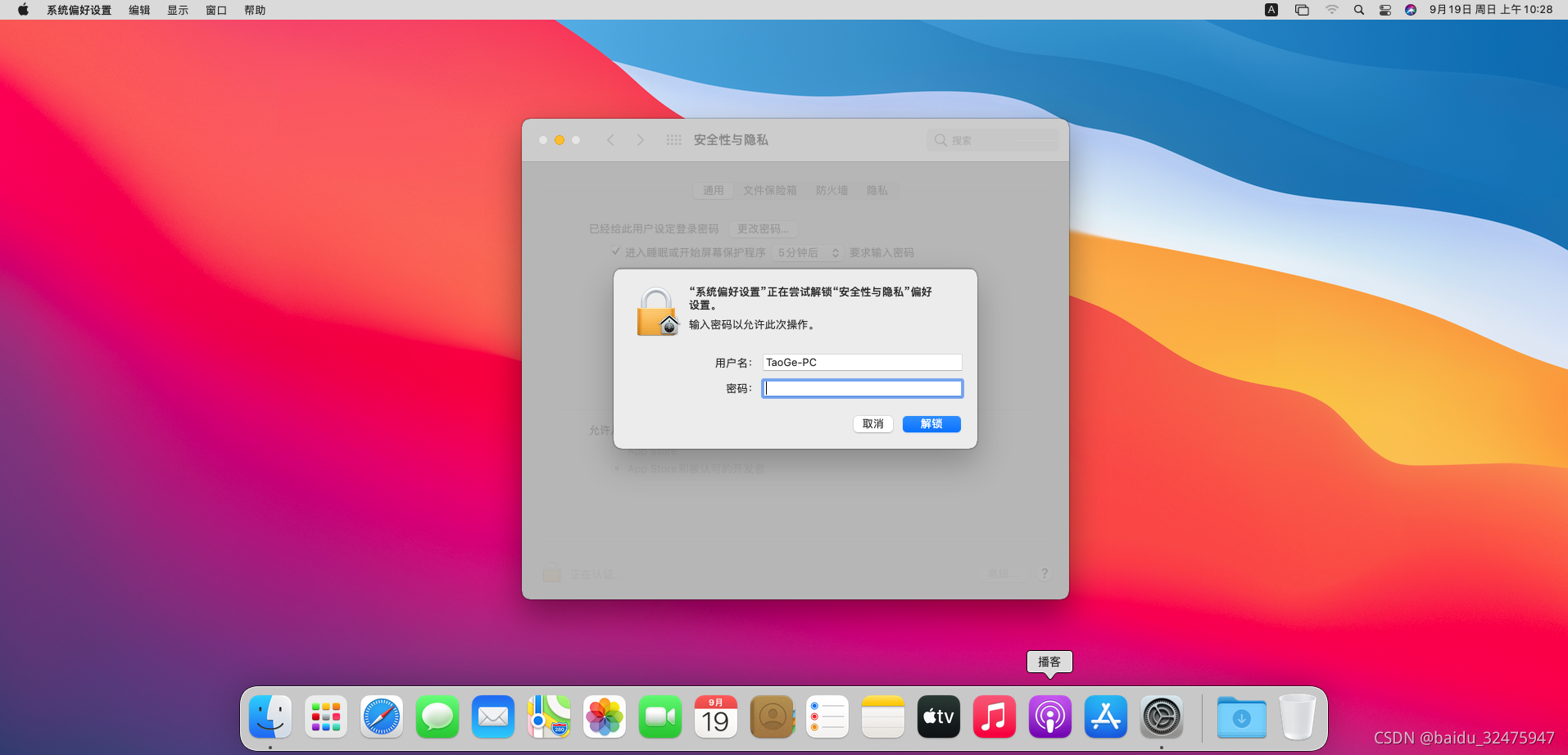Open App Store in the Dock

(x=1105, y=717)
